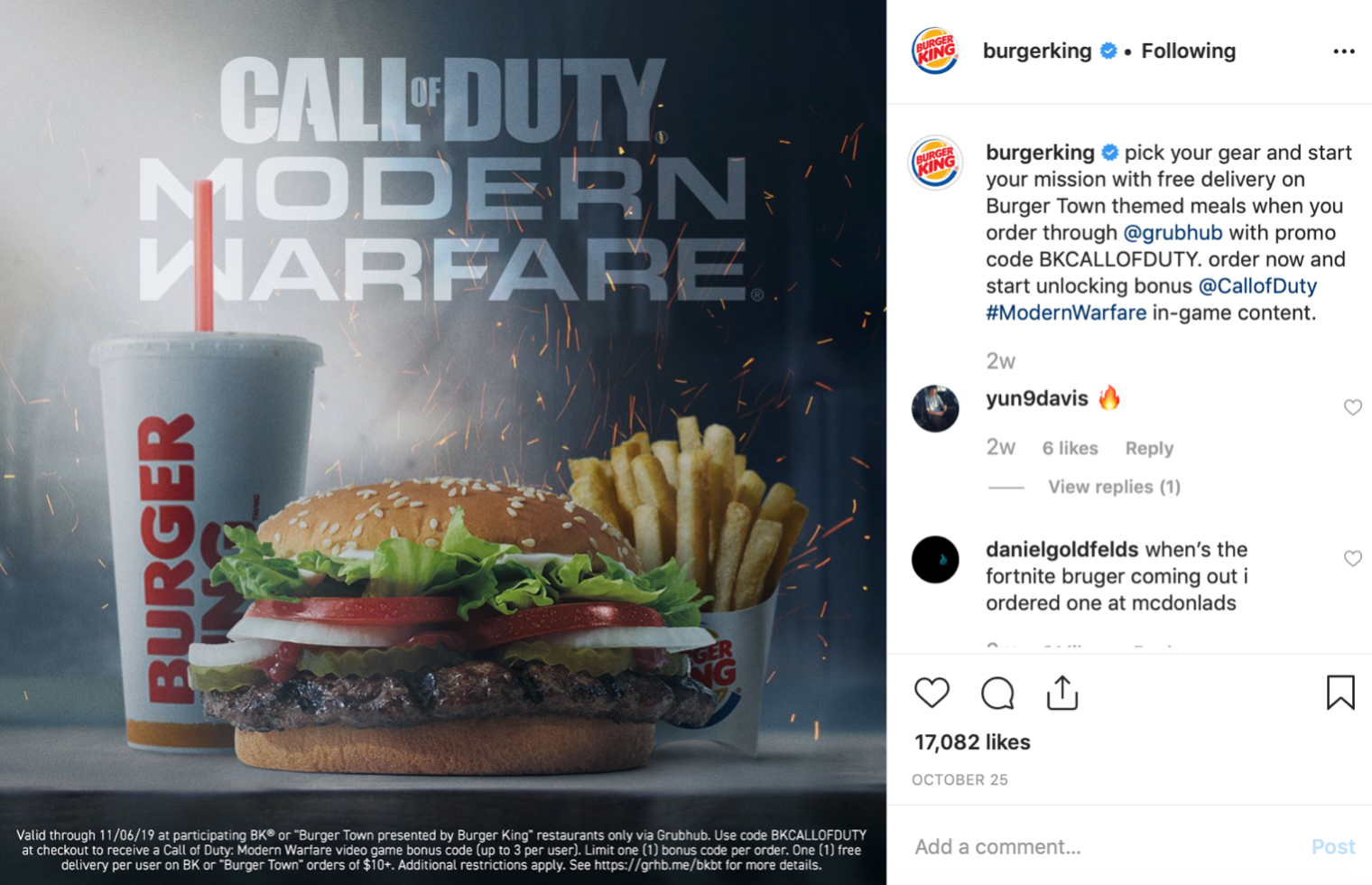Open the @grubhub mention link
The width and height of the screenshot is (1372, 885).
pyautogui.click(x=1173, y=232)
